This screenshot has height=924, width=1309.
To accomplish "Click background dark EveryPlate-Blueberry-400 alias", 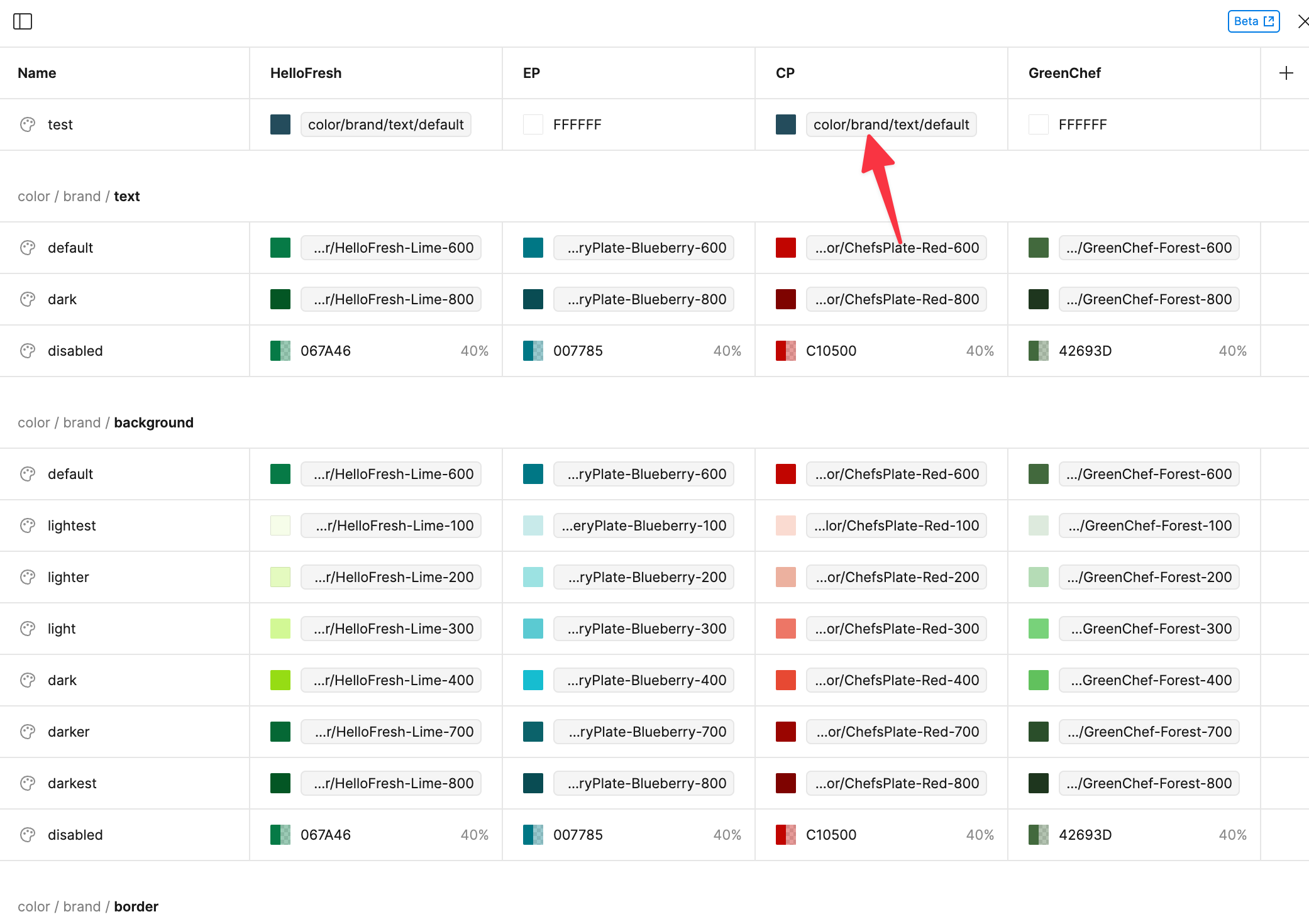I will 644,680.
